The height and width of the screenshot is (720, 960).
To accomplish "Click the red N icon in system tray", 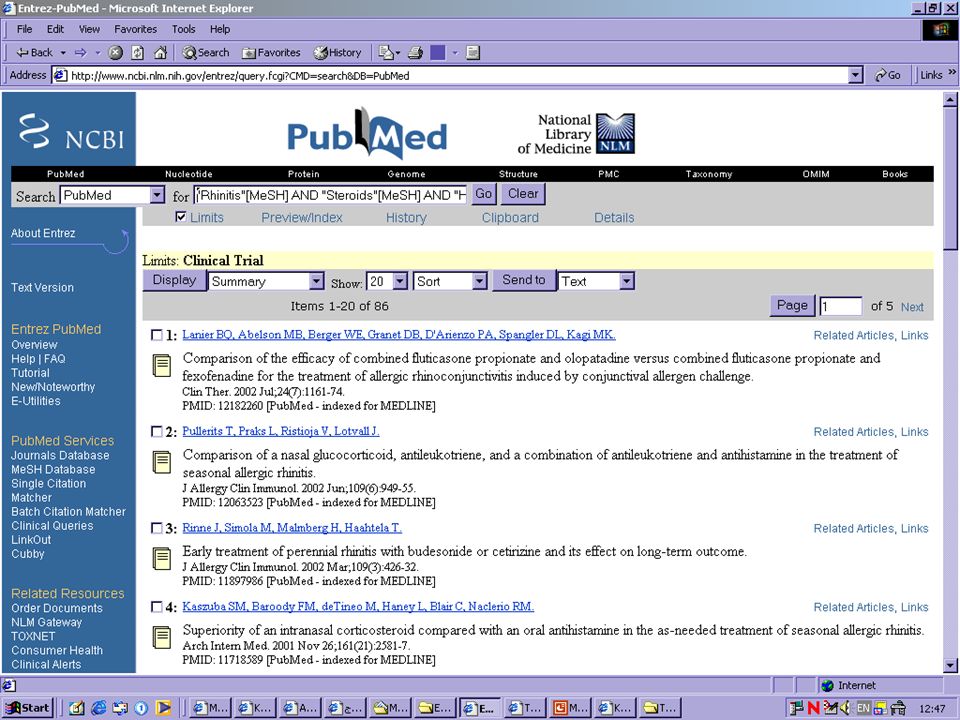I will point(813,708).
